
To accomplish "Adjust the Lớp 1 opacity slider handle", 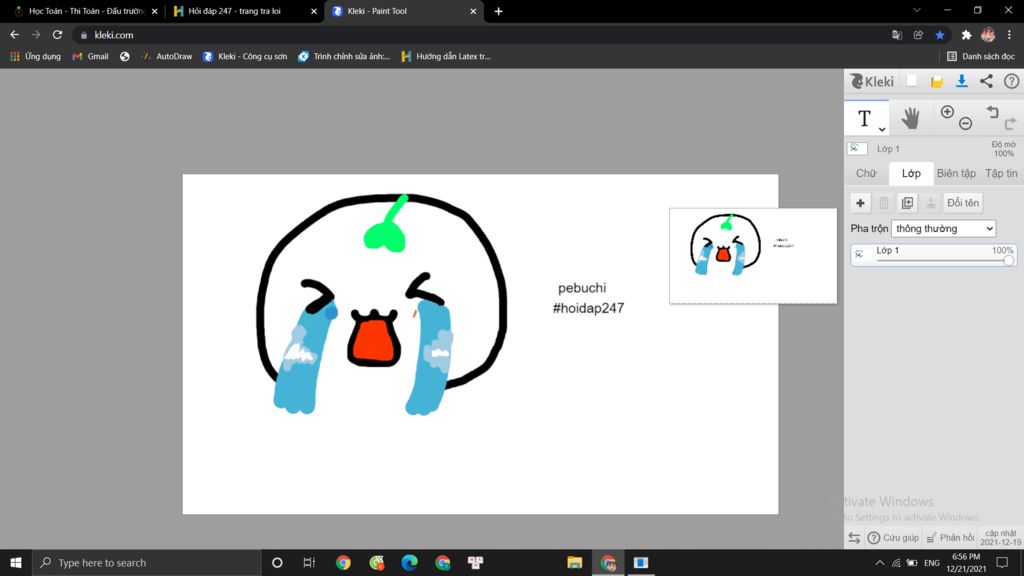I will 1009,260.
